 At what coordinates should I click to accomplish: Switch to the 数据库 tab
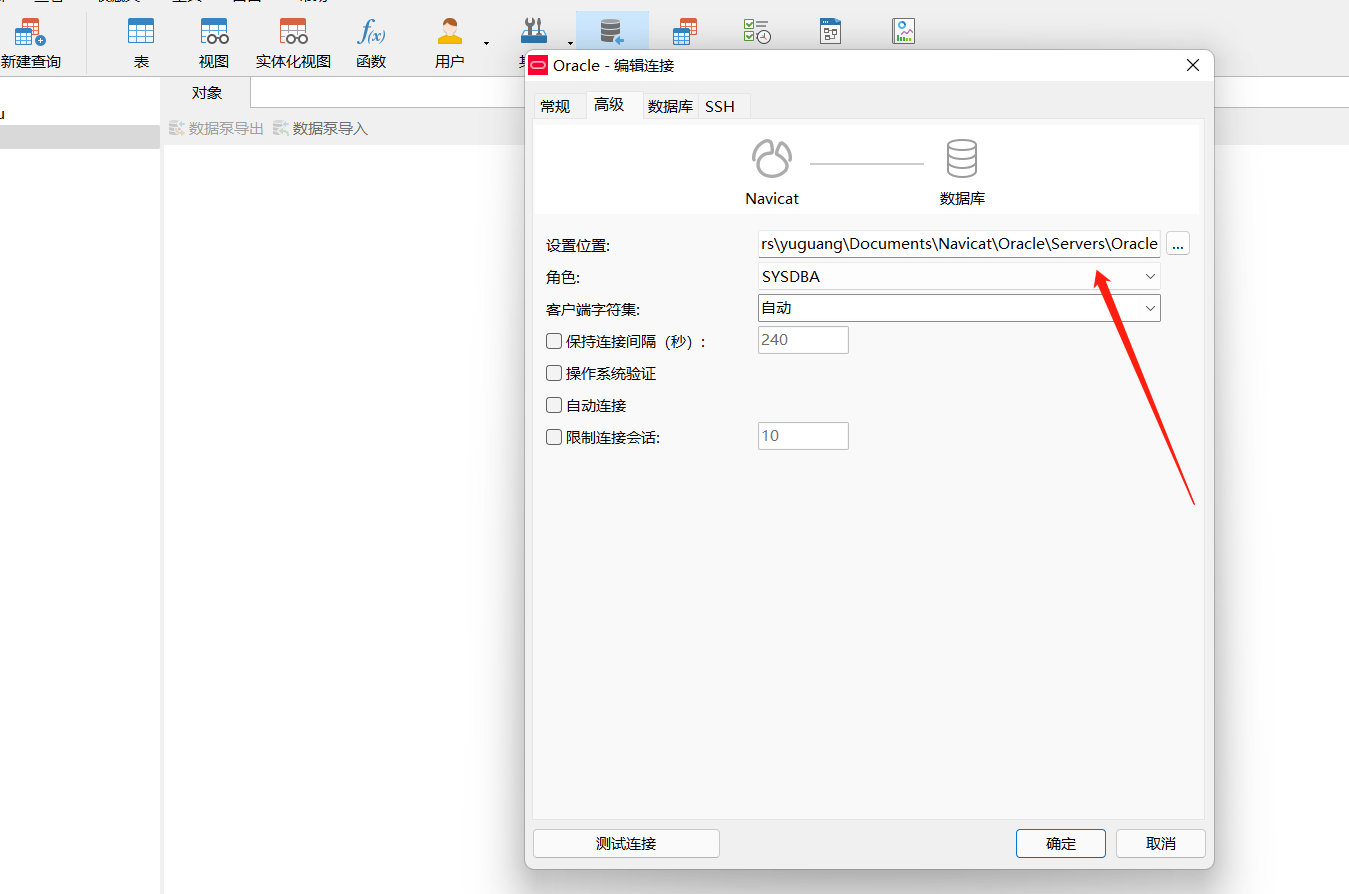coord(670,106)
